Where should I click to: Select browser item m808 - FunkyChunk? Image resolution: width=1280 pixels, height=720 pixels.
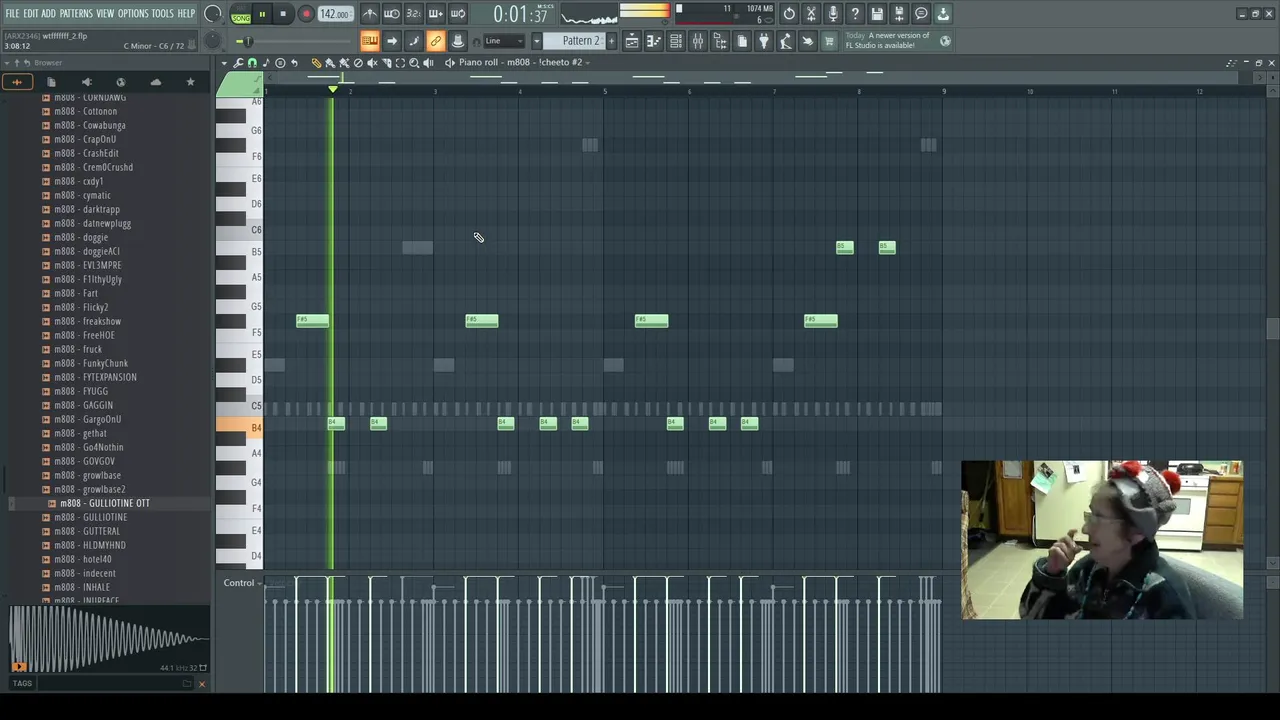point(92,363)
